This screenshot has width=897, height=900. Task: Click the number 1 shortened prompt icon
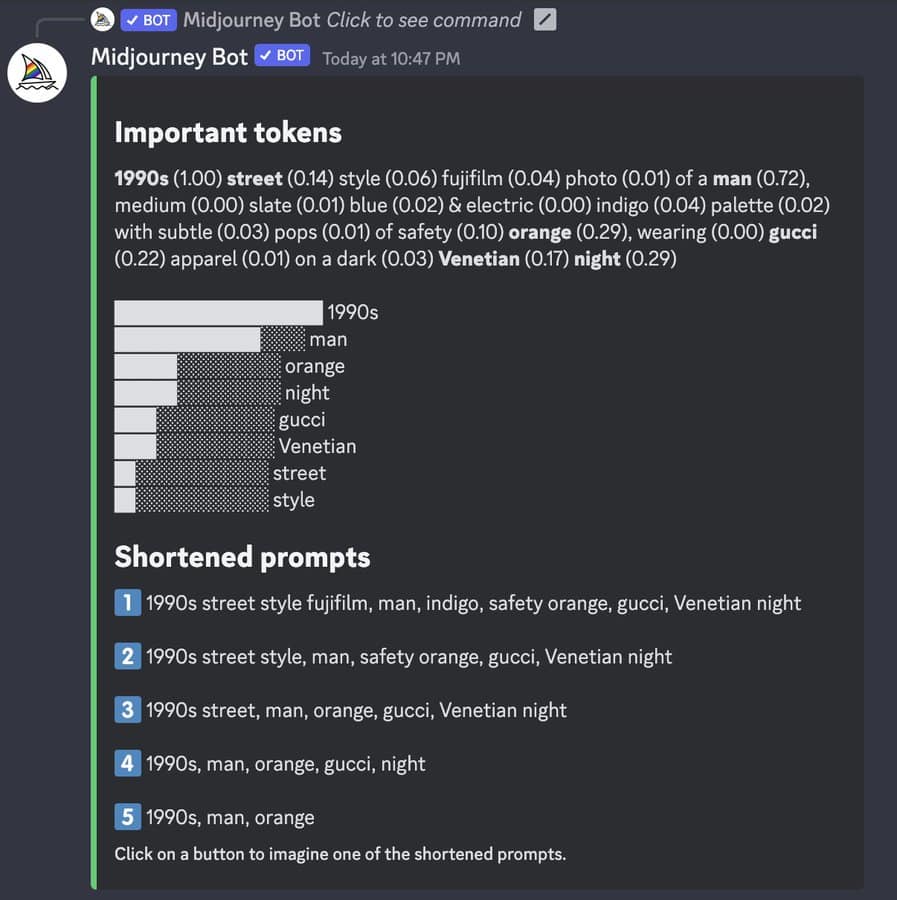[x=127, y=603]
